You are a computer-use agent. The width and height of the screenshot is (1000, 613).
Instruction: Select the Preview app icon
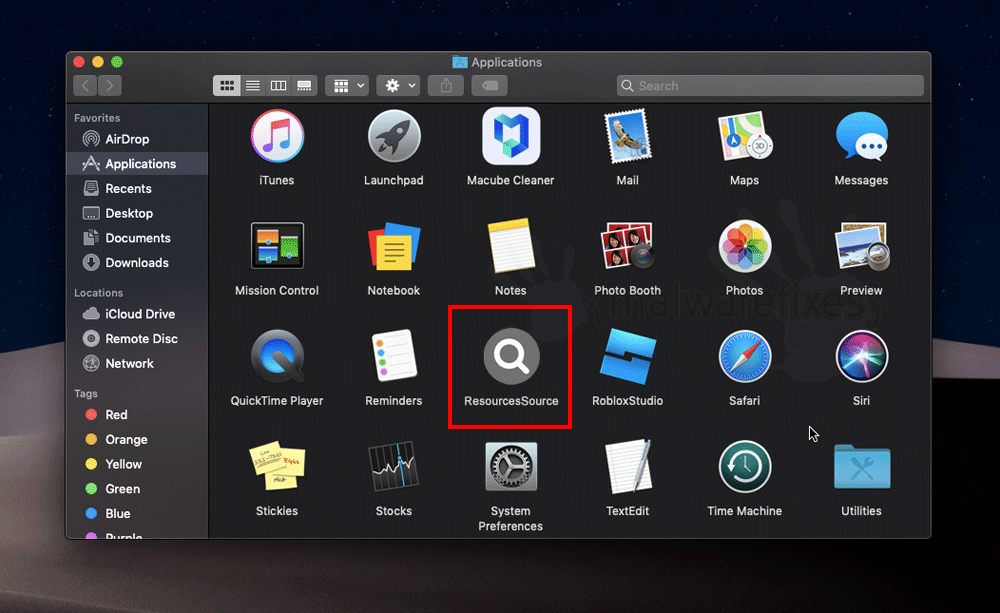click(x=862, y=246)
